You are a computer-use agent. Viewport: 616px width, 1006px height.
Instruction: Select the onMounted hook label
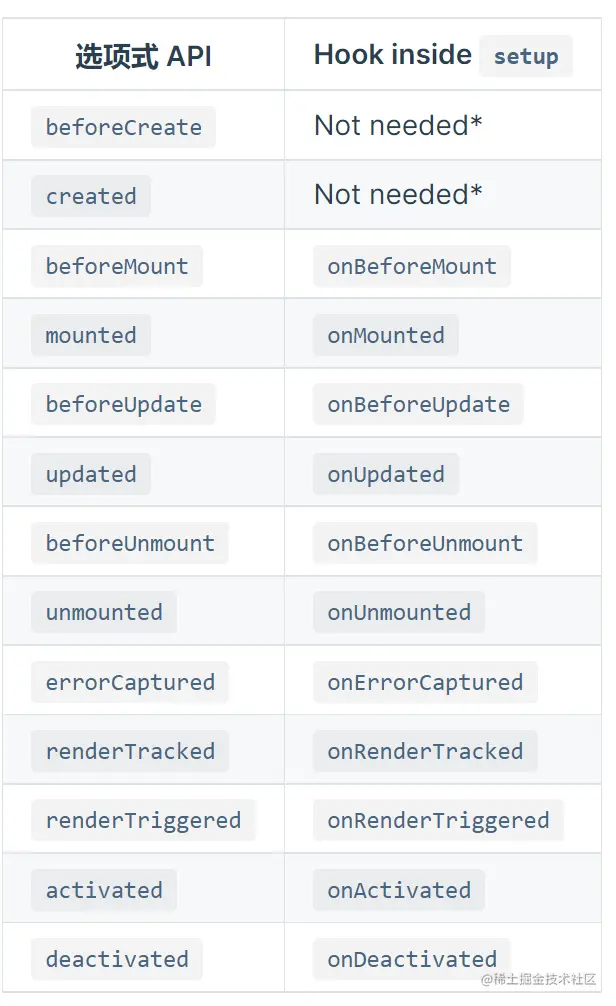tap(386, 336)
